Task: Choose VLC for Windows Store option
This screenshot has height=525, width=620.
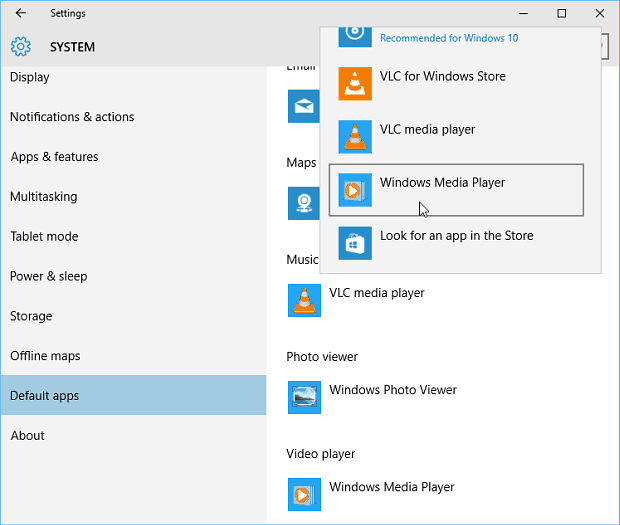Action: [x=456, y=83]
